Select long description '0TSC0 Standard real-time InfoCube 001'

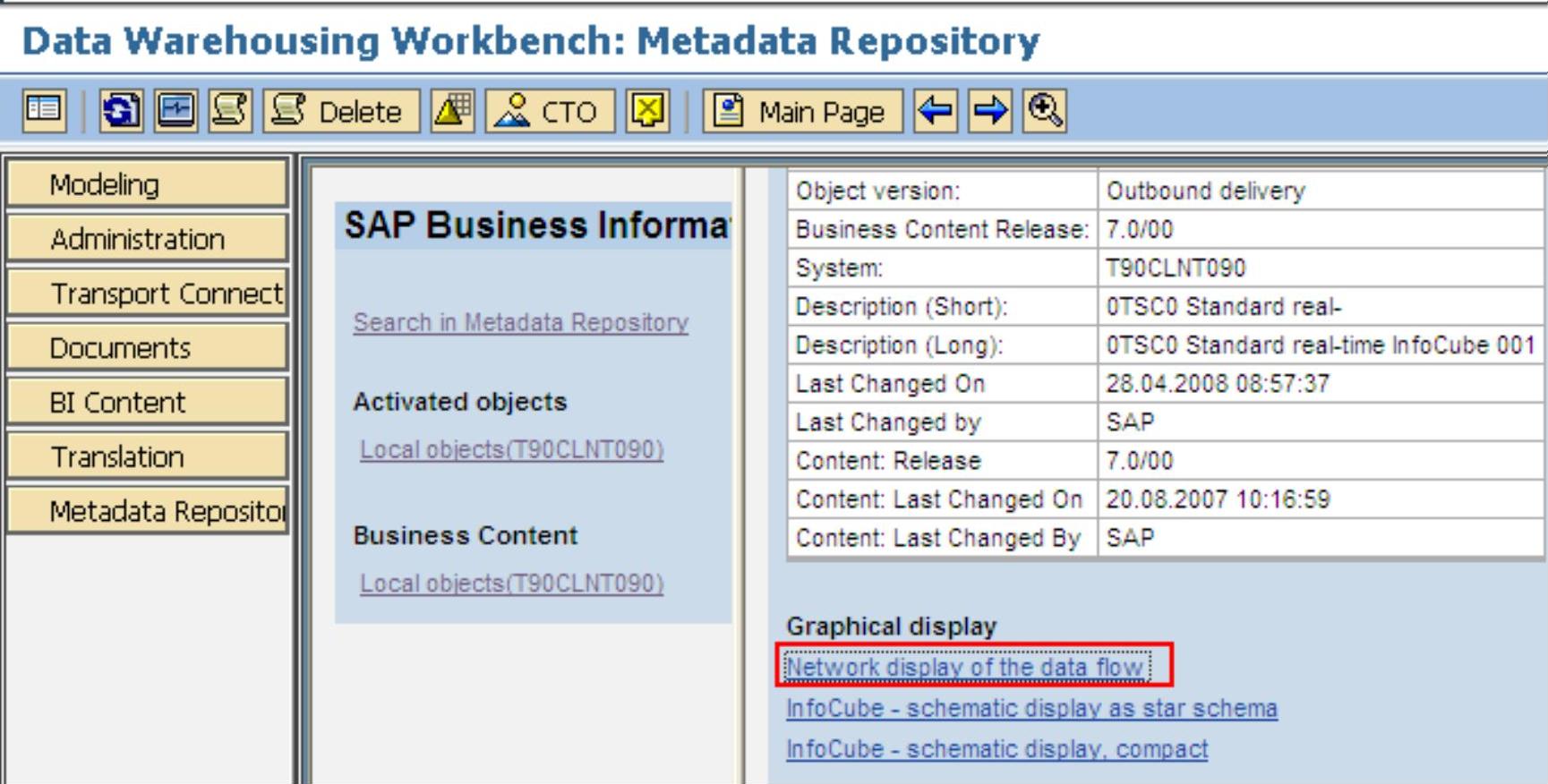(x=1321, y=345)
